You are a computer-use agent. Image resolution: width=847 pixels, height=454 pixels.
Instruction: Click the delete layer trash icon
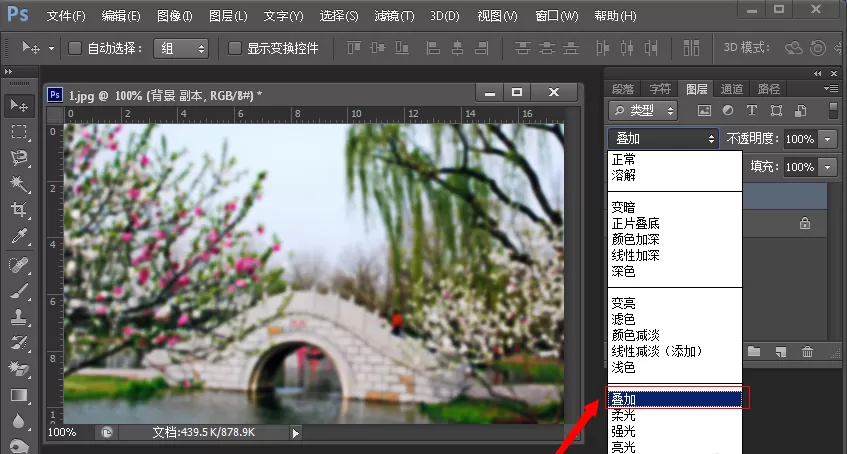coord(807,352)
